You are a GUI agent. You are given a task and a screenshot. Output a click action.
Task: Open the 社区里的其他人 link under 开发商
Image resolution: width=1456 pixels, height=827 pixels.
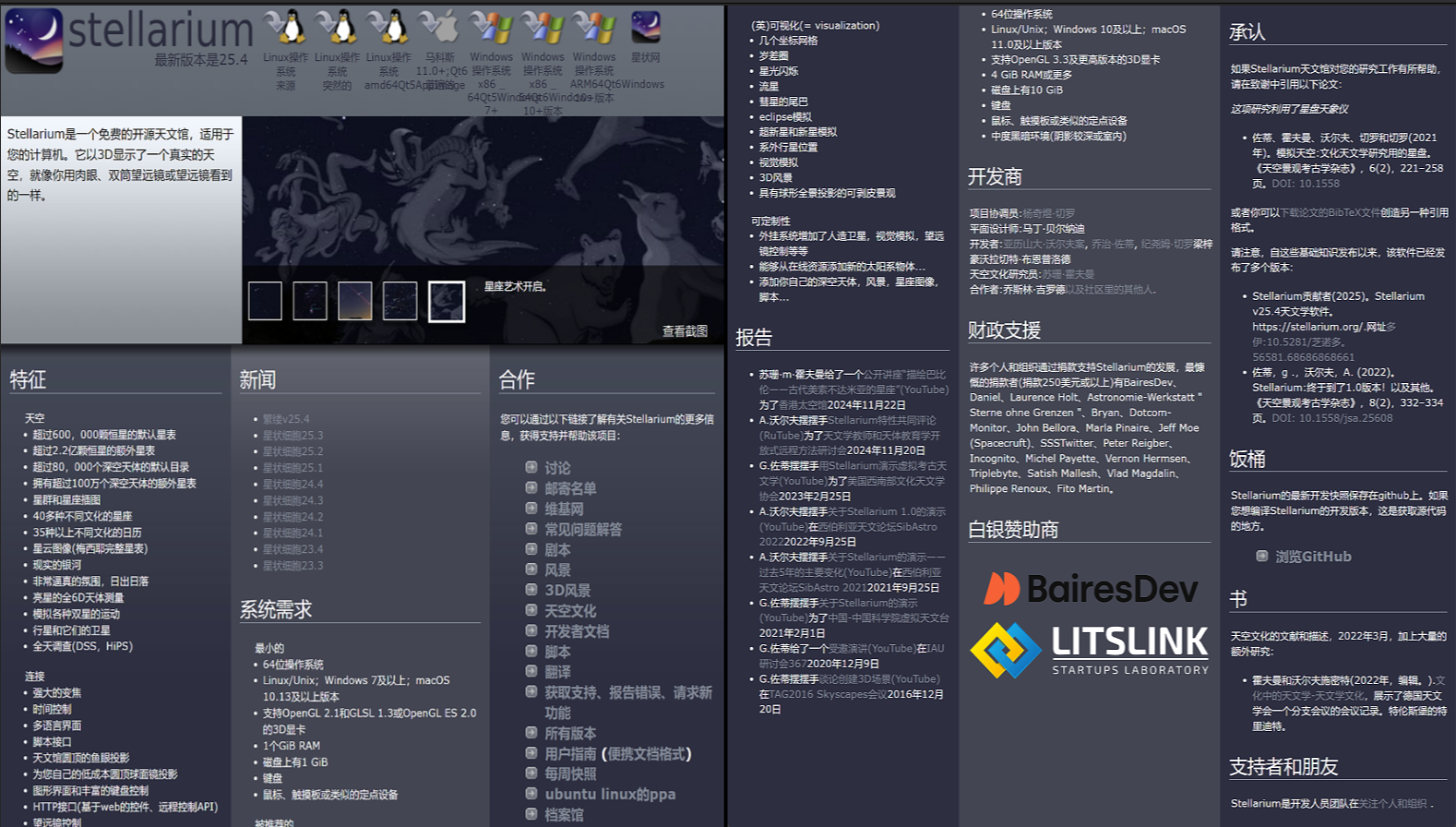coord(1110,289)
